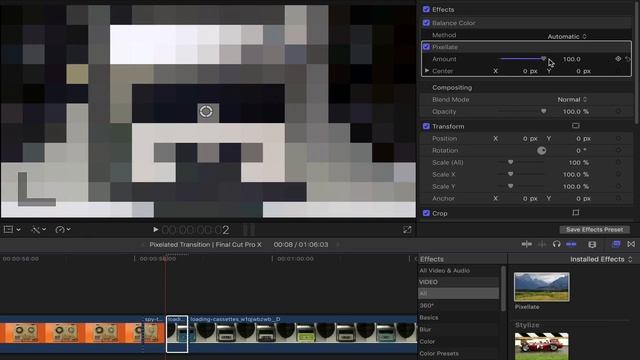Open the Installed Effects popup menu
This screenshot has width=640, height=360.
(x=601, y=259)
